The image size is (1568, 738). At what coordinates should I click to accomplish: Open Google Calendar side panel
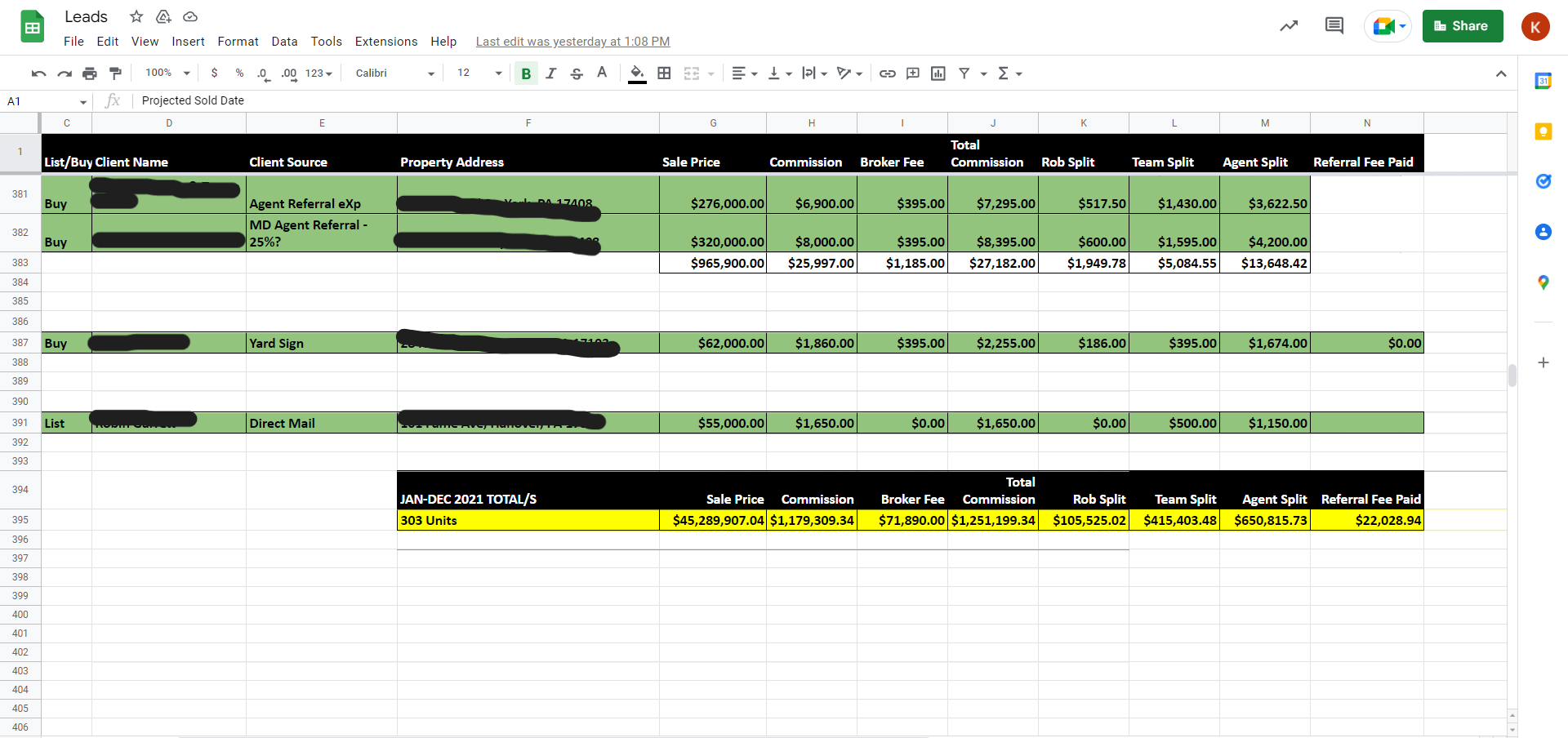pyautogui.click(x=1543, y=81)
